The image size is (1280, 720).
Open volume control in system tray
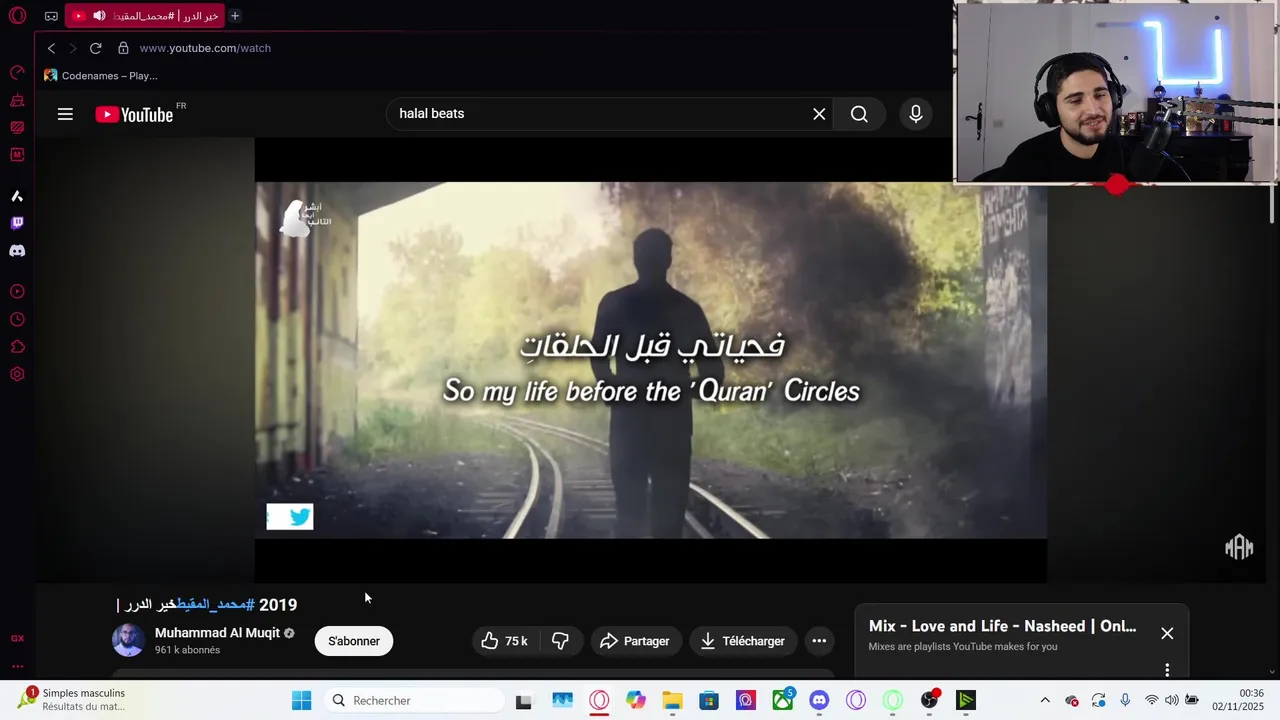point(1172,700)
